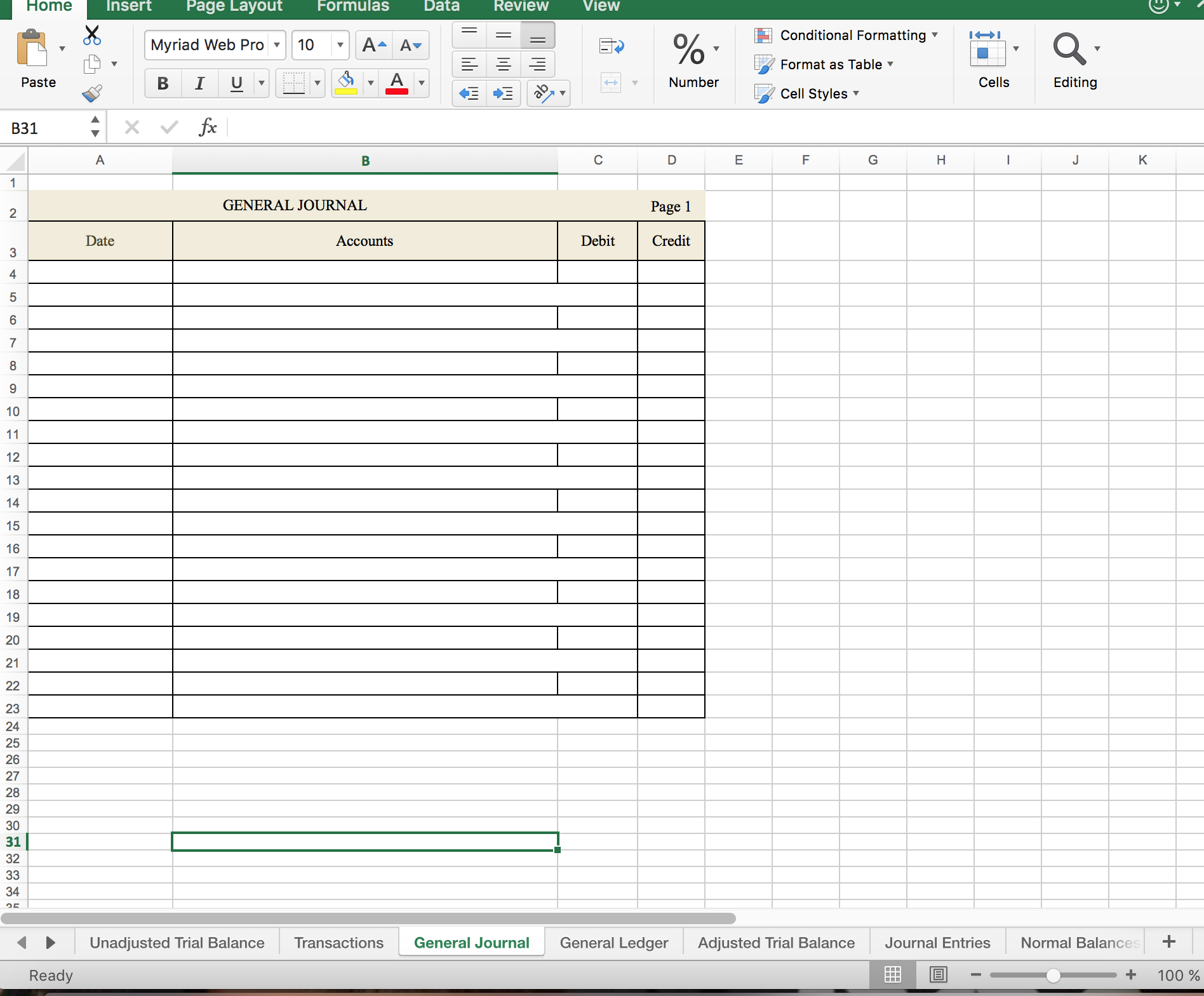Add a new sheet with plus button
1204x996 pixels.
[x=1168, y=942]
